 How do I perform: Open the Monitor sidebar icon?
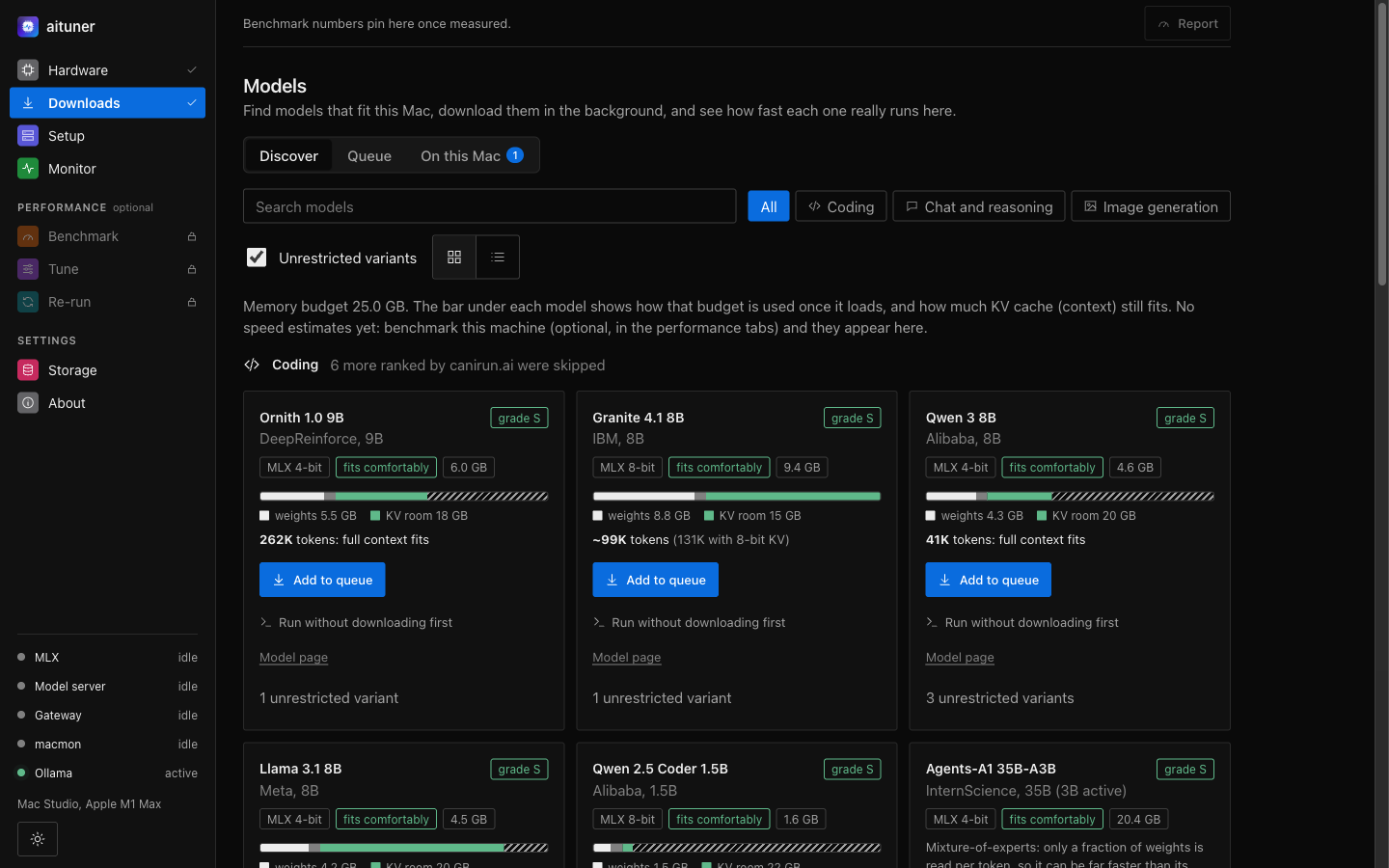click(x=28, y=169)
